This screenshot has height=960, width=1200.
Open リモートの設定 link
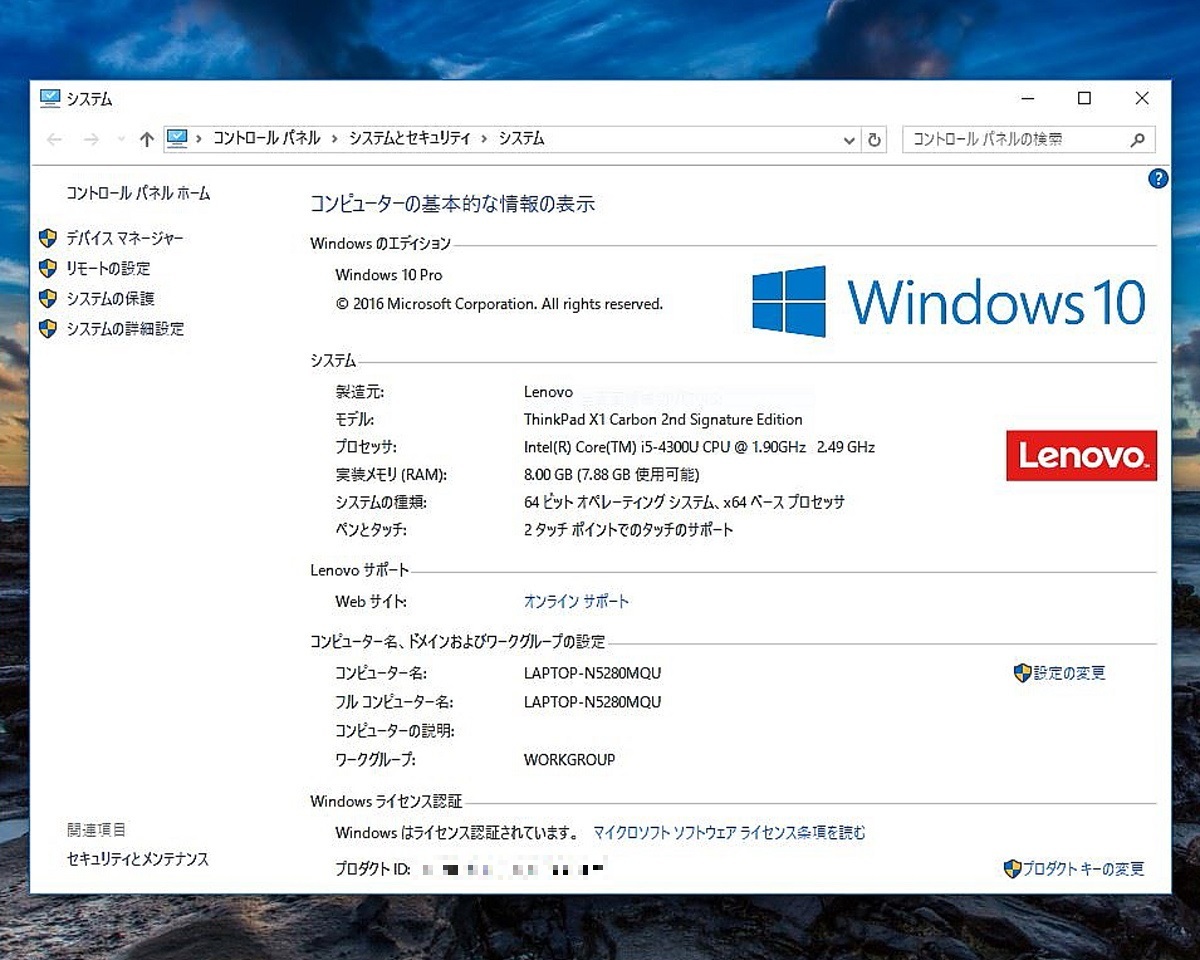[108, 268]
